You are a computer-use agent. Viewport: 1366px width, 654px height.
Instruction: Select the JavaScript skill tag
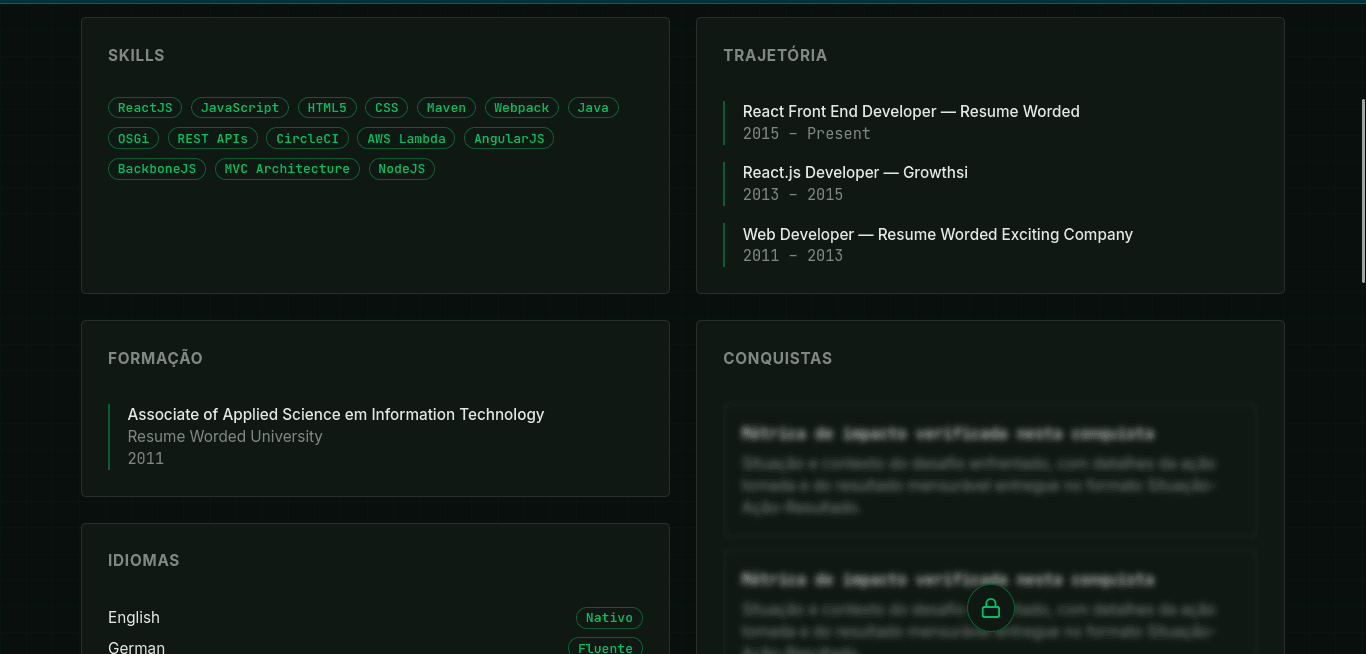[x=240, y=108]
